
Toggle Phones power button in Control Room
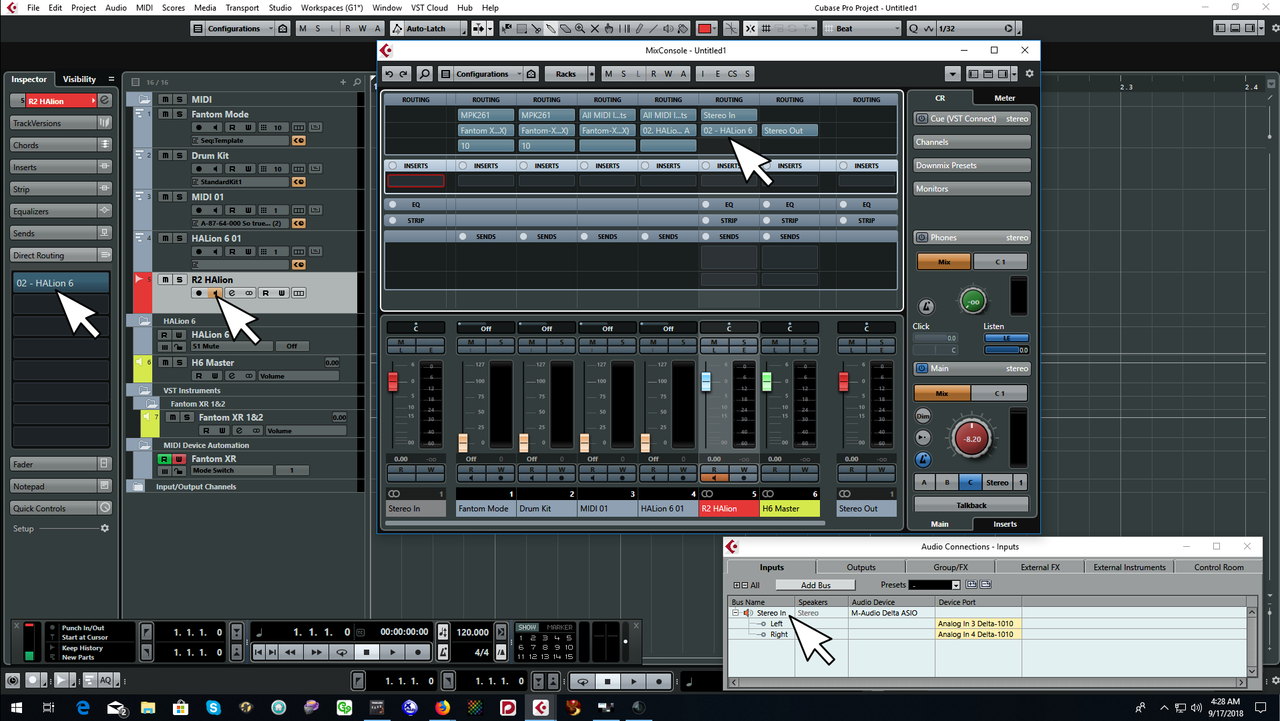pyautogui.click(x=921, y=238)
